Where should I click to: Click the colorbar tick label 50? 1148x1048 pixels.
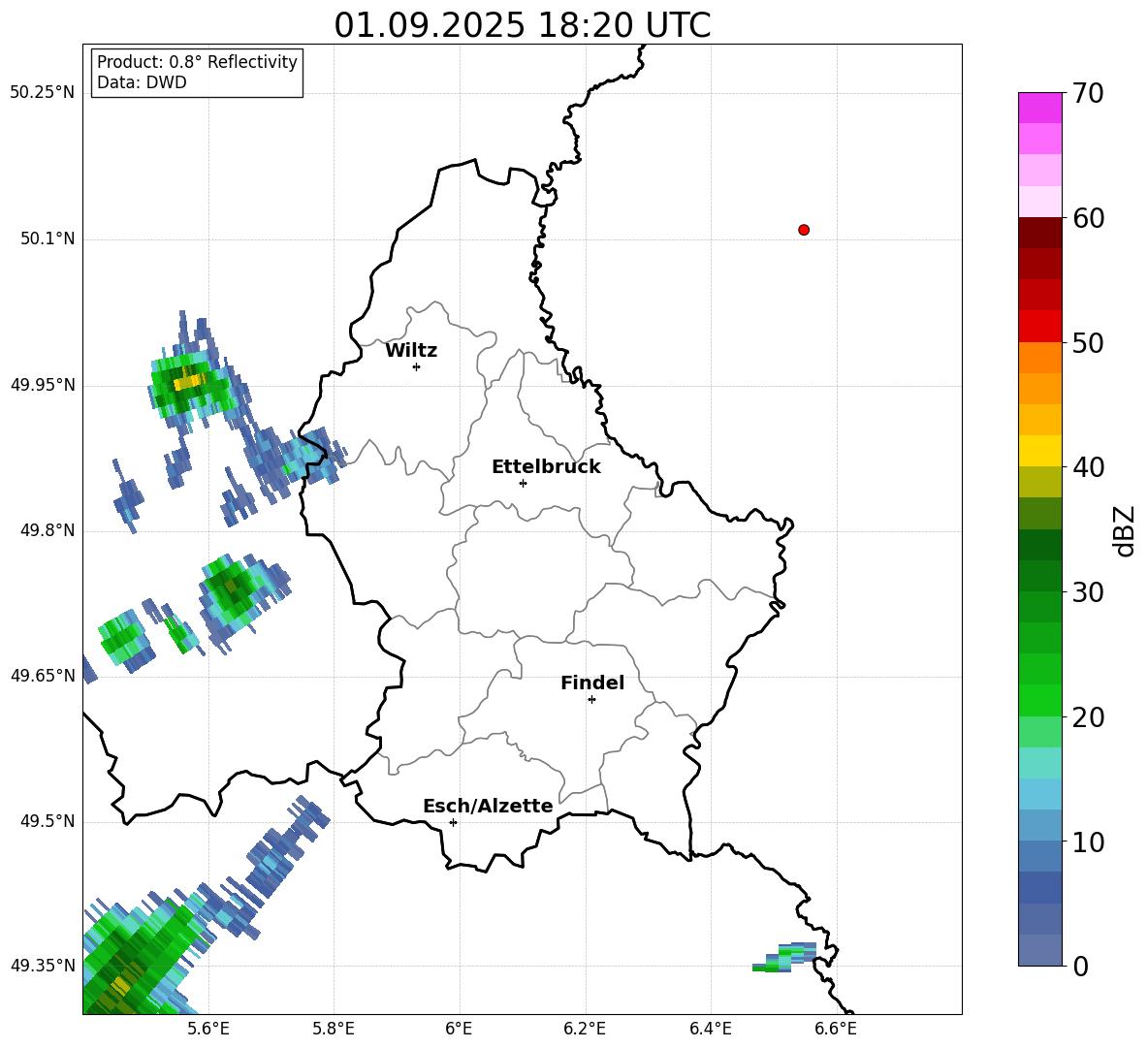(x=1087, y=343)
